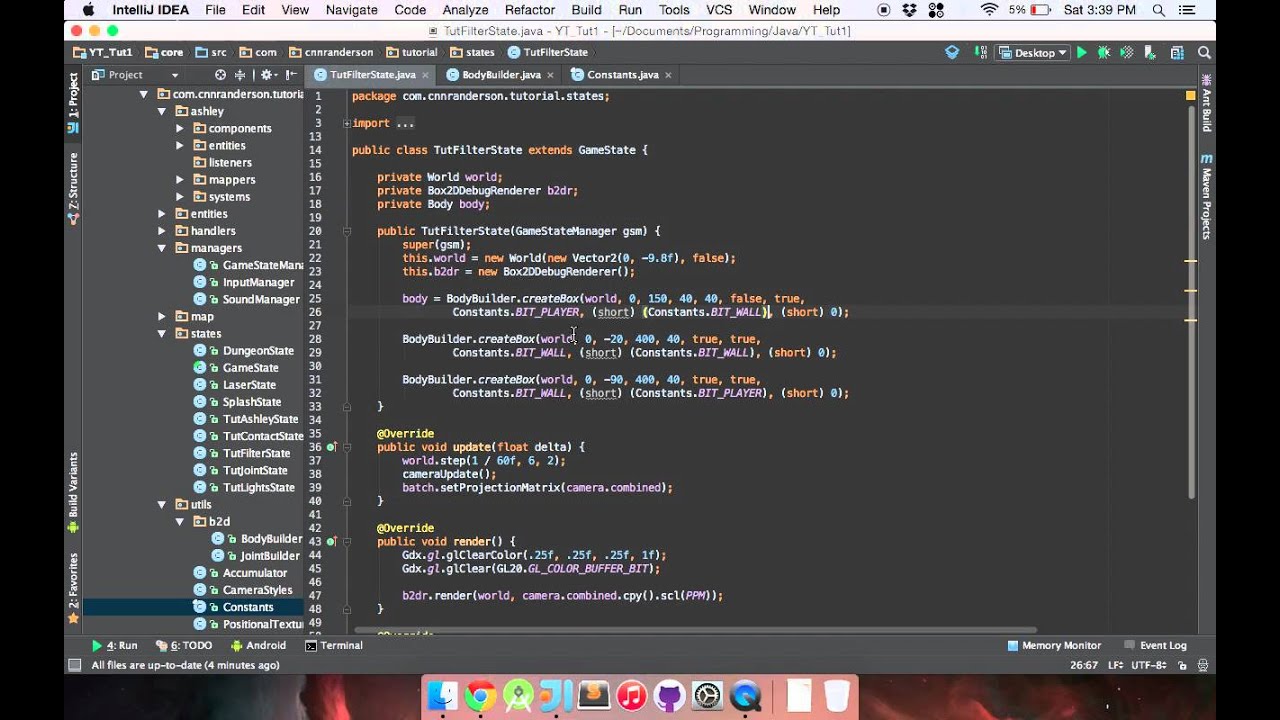Viewport: 1280px width, 720px height.
Task: Close the TutFilterState.java tab
Action: tap(426, 75)
